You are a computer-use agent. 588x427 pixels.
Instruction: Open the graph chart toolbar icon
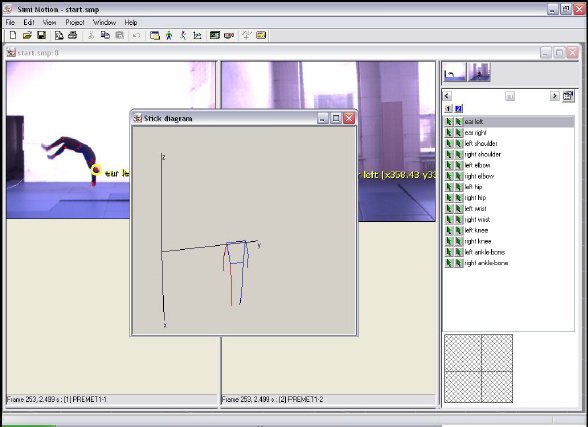[x=197, y=35]
